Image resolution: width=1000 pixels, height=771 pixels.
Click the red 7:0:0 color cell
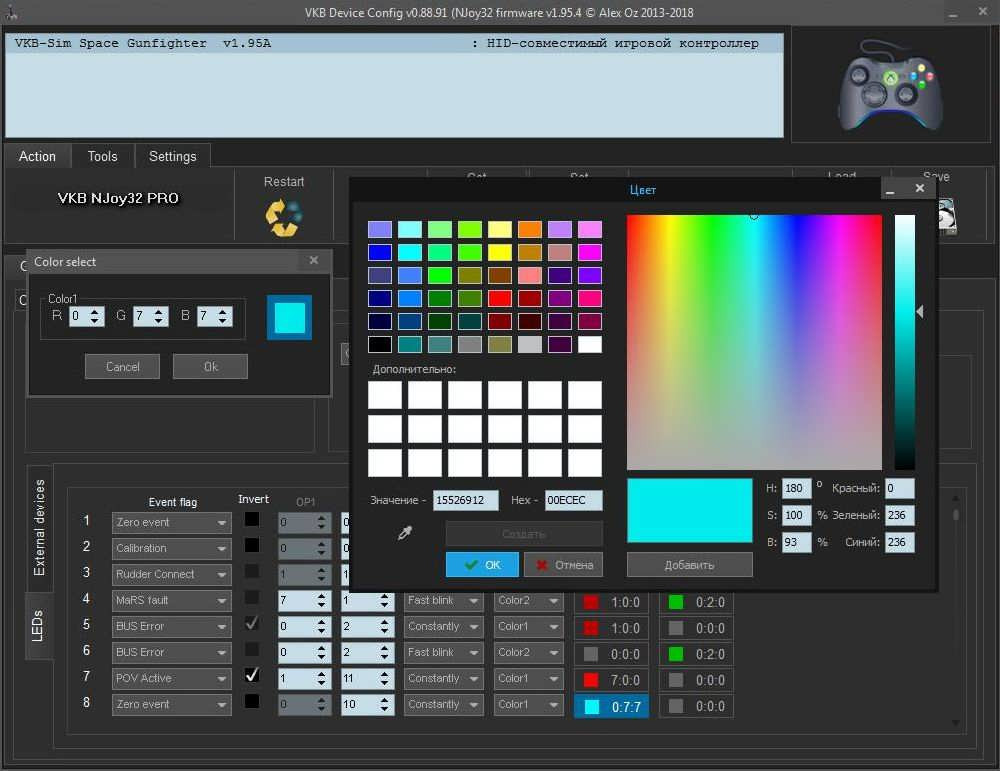click(612, 680)
